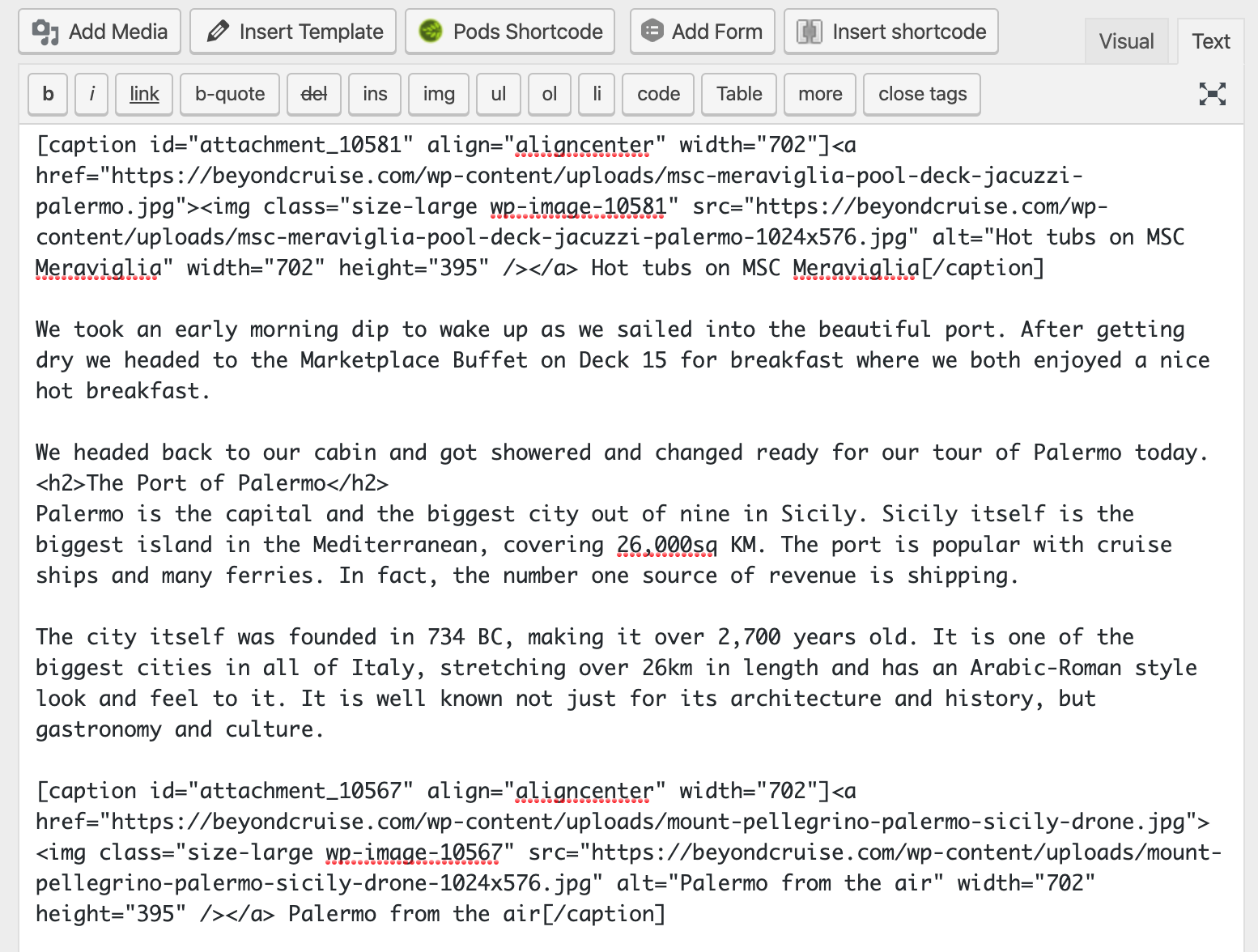Switch to the Visual editor tab
Screen dimensions: 1258x952
point(1126,40)
